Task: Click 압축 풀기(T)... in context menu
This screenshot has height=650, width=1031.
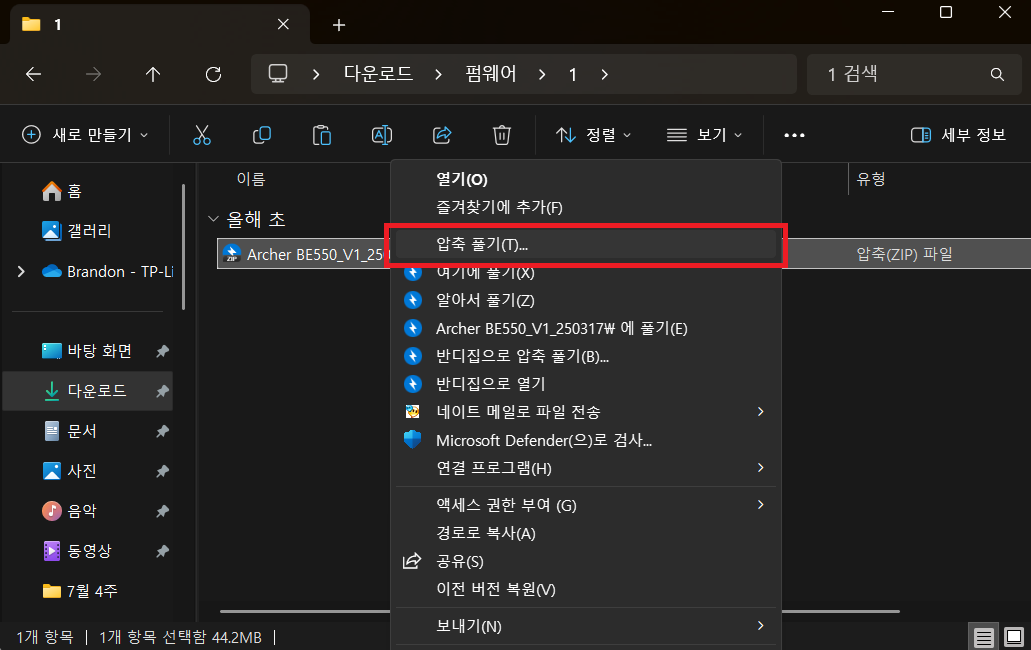Action: click(586, 244)
